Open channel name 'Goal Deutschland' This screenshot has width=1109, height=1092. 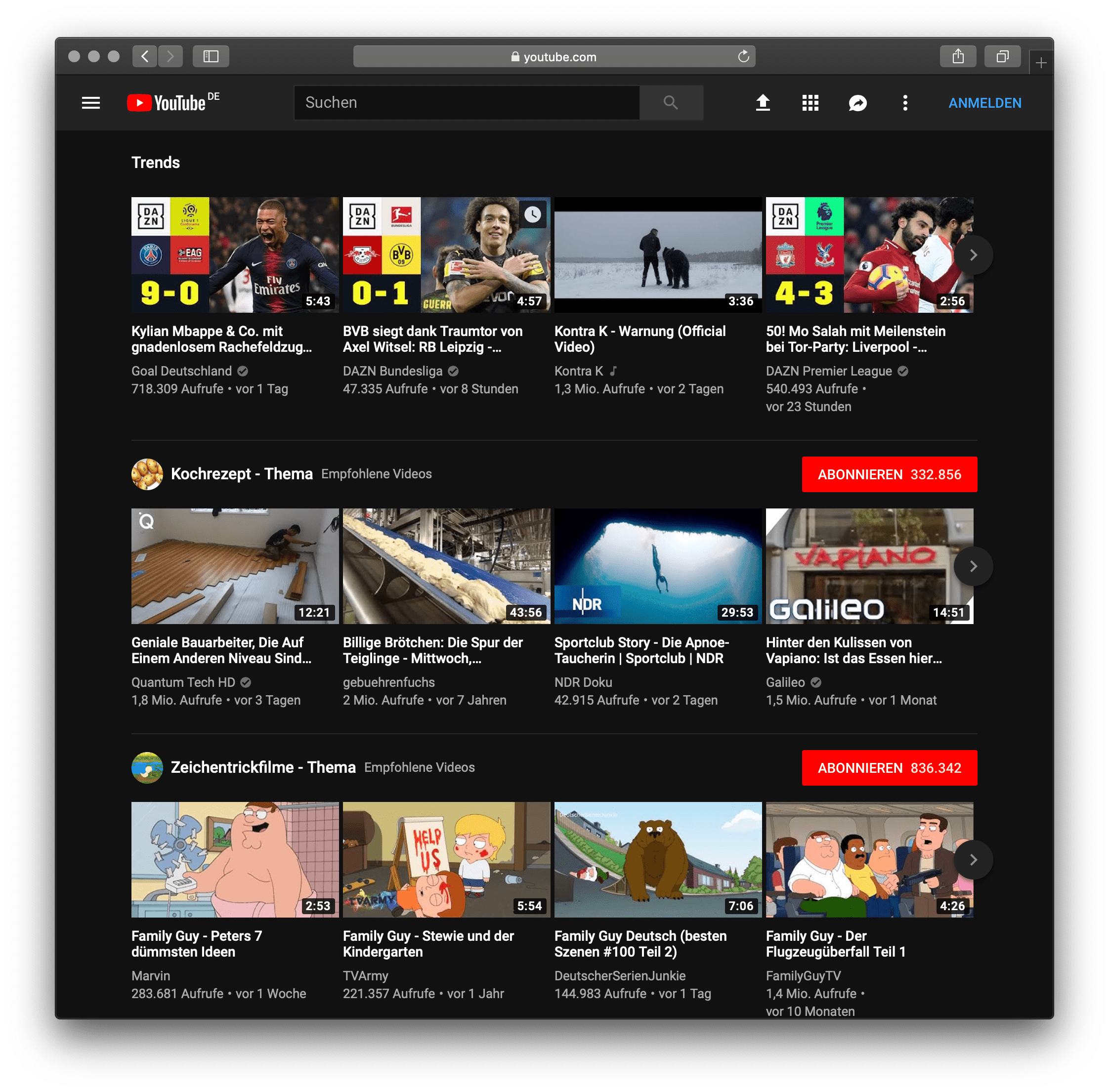pyautogui.click(x=181, y=371)
